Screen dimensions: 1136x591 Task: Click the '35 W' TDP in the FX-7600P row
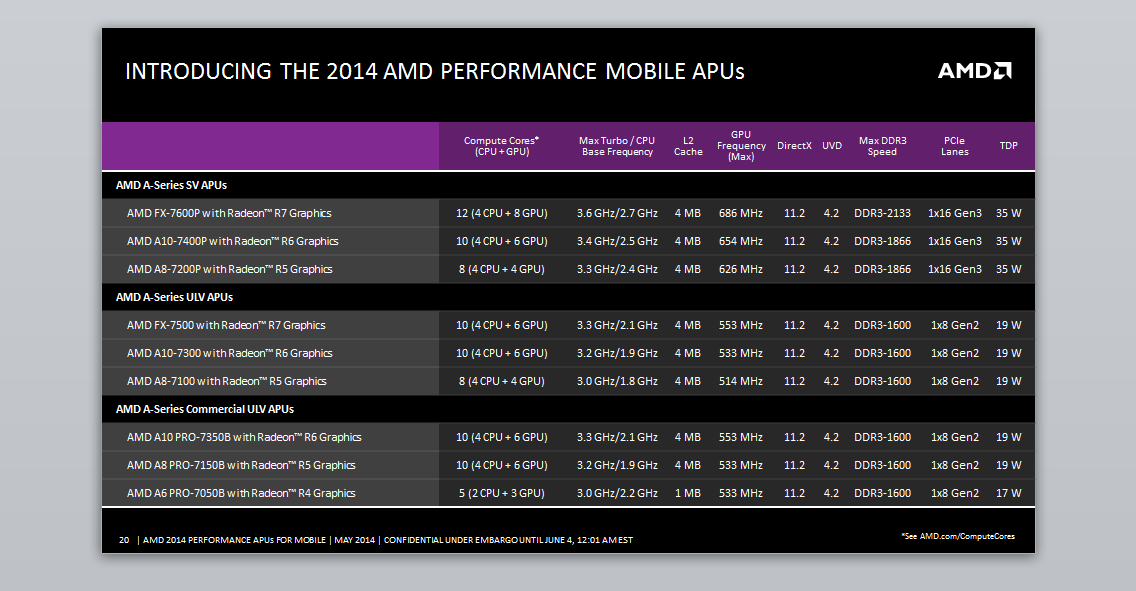click(x=1008, y=213)
